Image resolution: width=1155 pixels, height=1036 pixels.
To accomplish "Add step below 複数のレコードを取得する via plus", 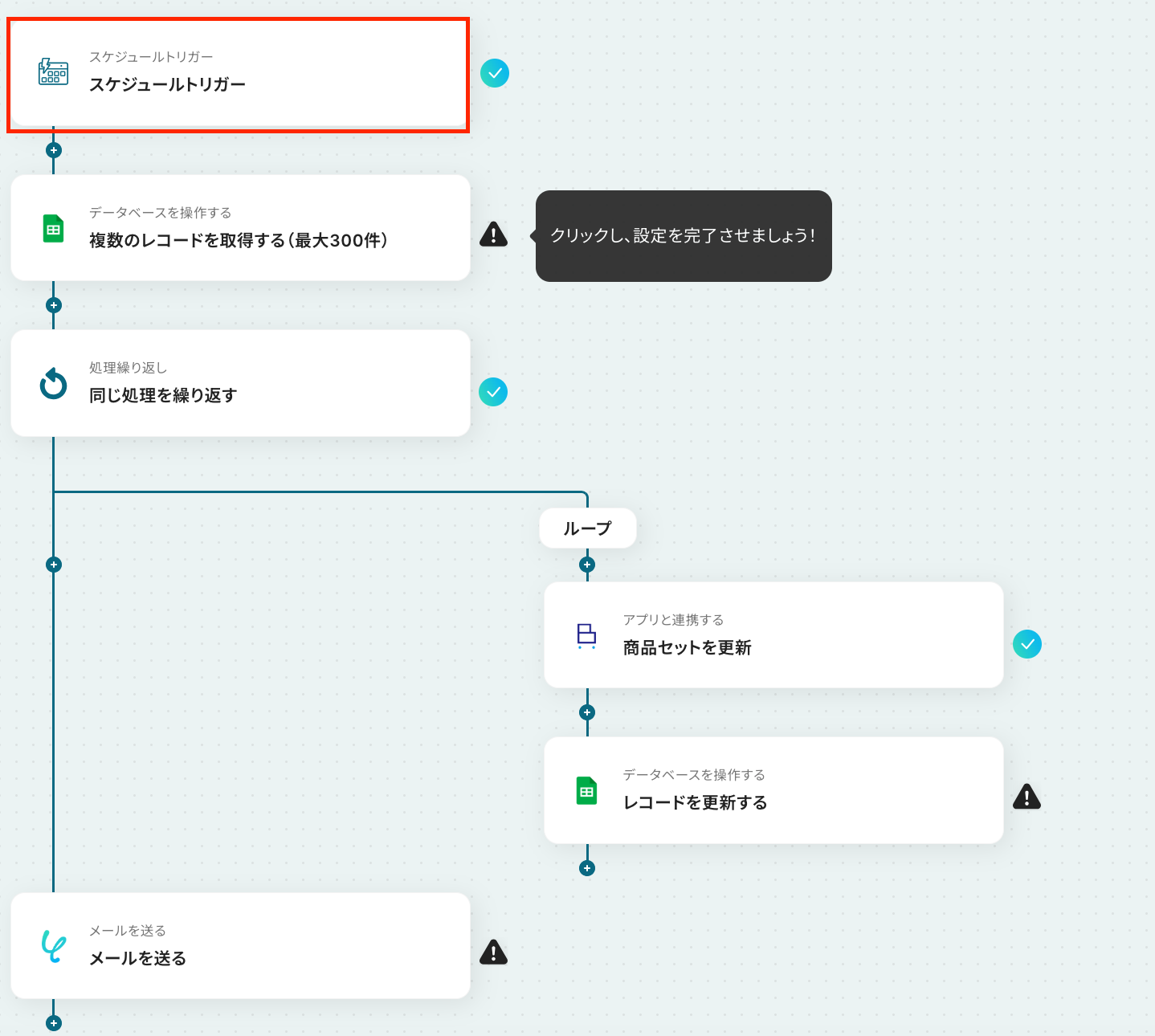I will click(x=54, y=305).
